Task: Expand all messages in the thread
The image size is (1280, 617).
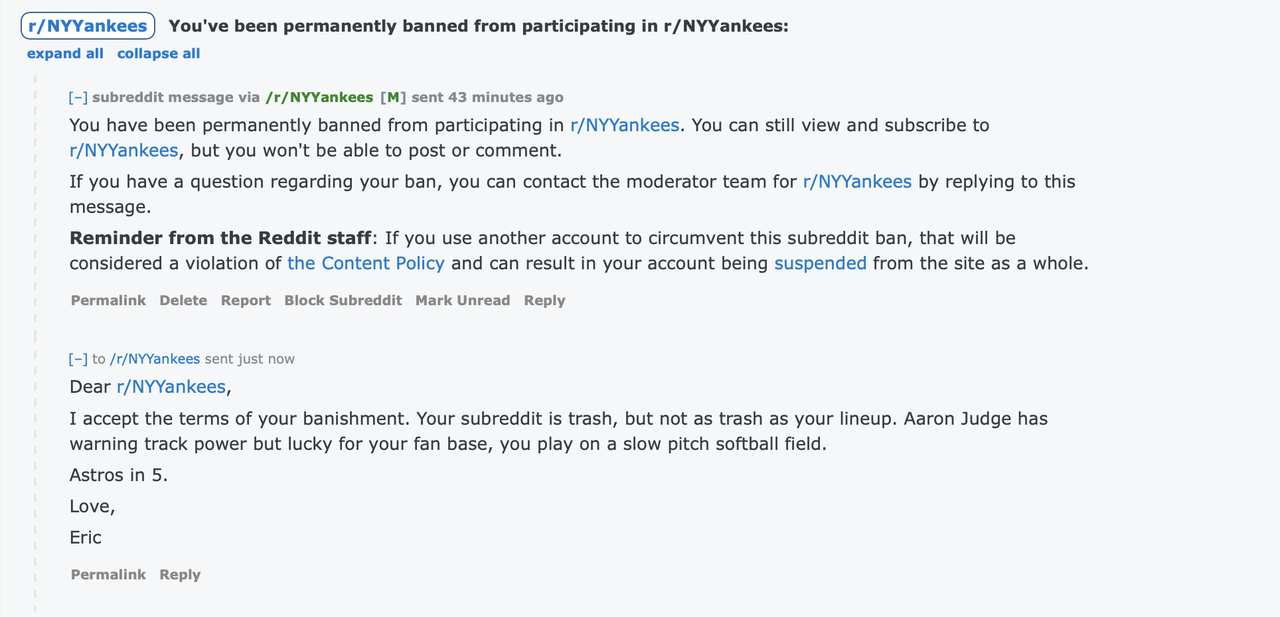Action: (x=65, y=53)
